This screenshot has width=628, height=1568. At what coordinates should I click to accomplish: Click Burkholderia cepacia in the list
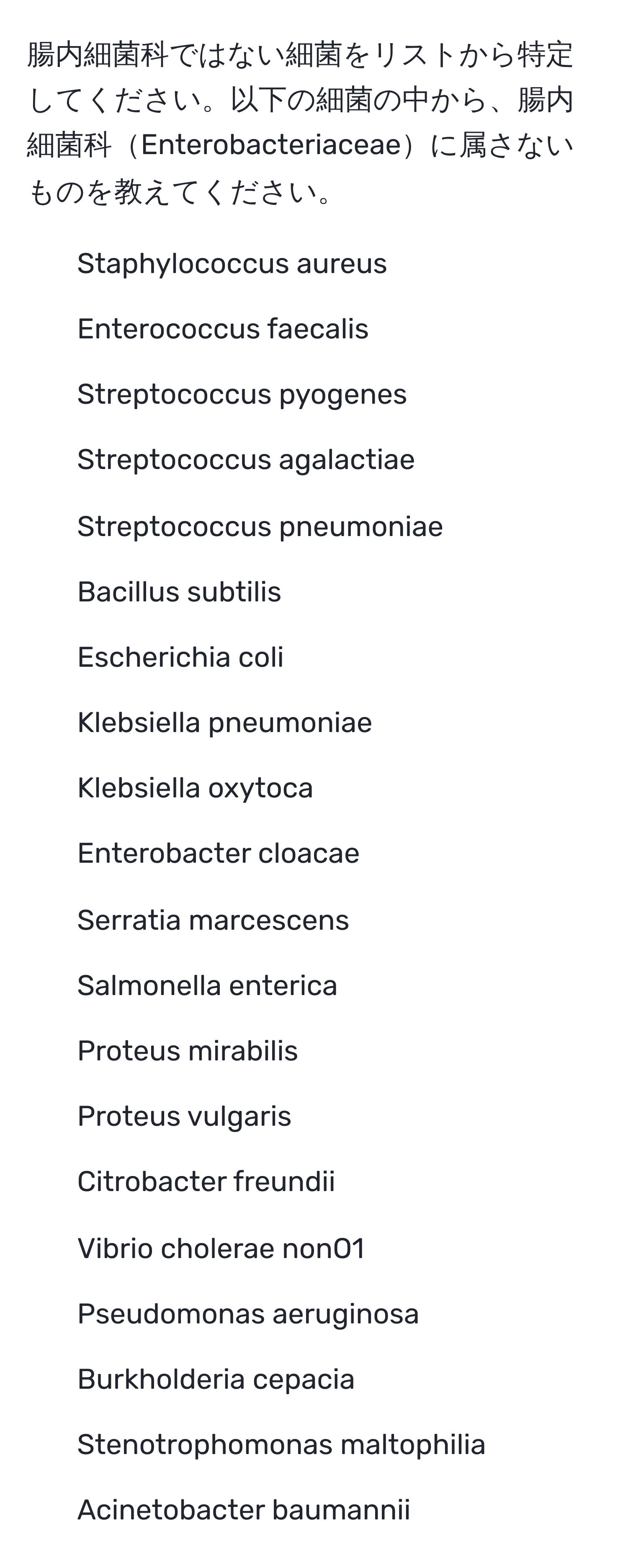click(x=216, y=1379)
